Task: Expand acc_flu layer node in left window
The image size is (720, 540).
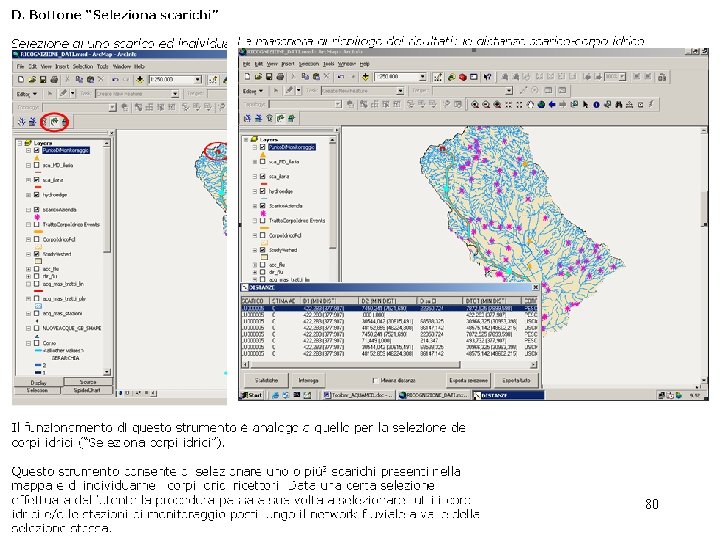Action: point(28,269)
